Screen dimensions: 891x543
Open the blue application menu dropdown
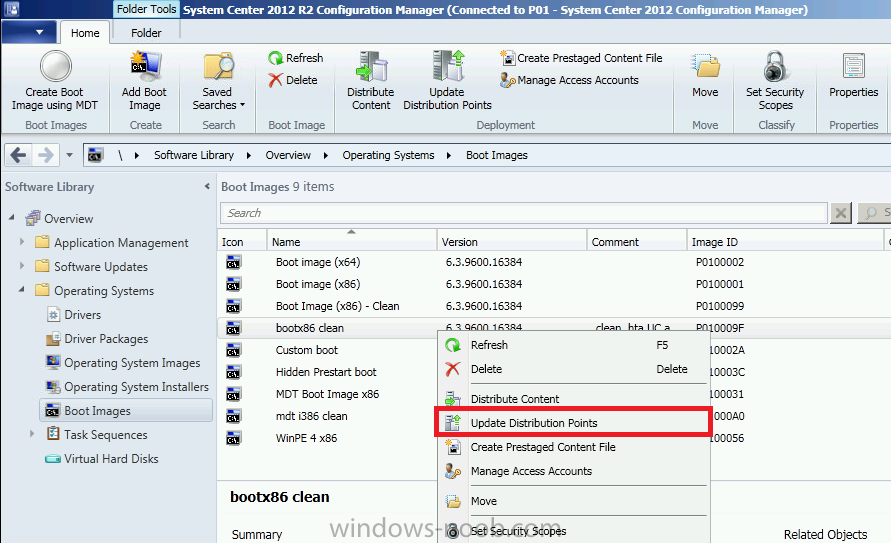(29, 32)
